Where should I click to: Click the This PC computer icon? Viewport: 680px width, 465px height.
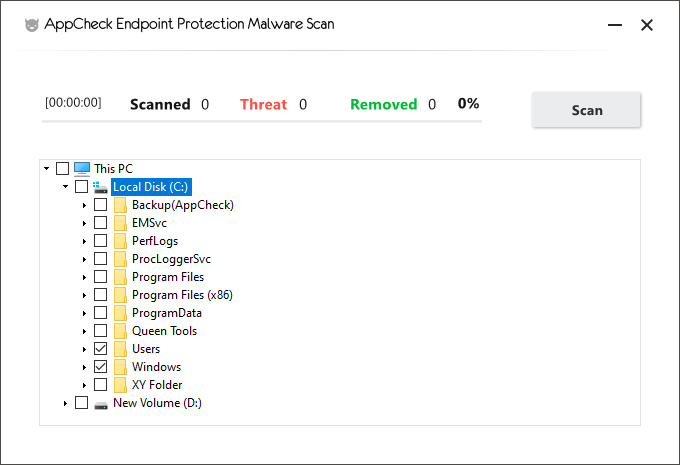(82, 169)
